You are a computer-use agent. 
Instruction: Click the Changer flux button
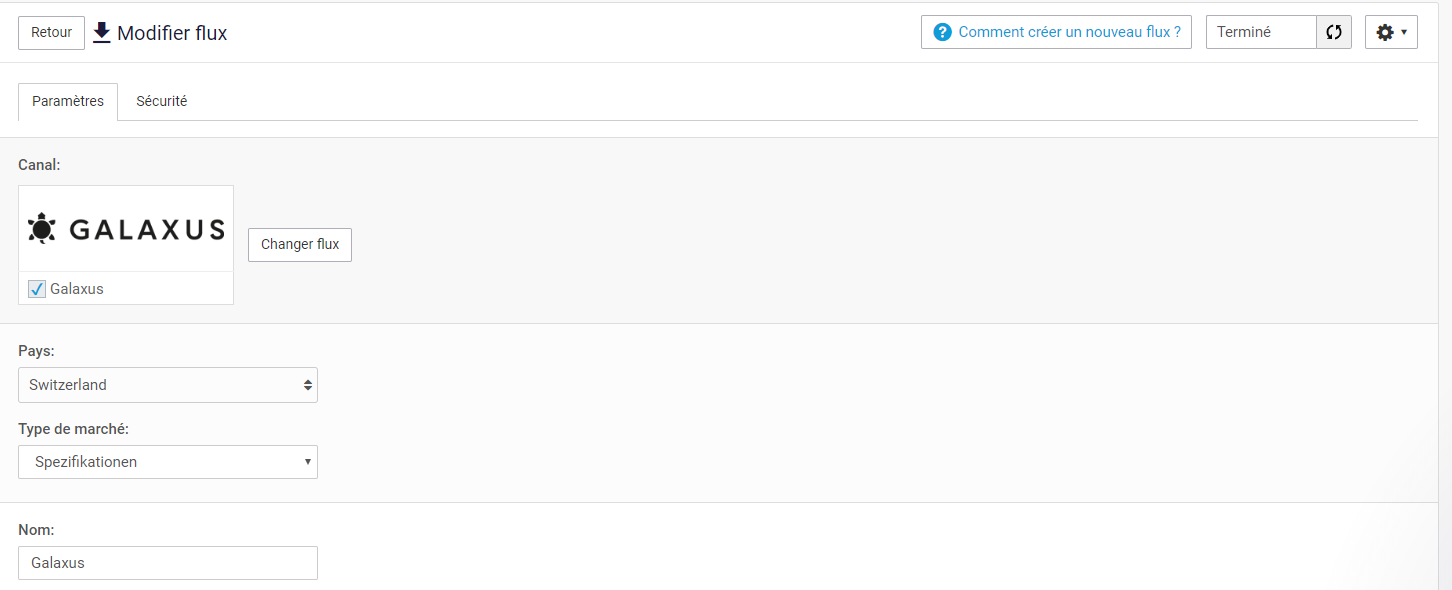(300, 244)
